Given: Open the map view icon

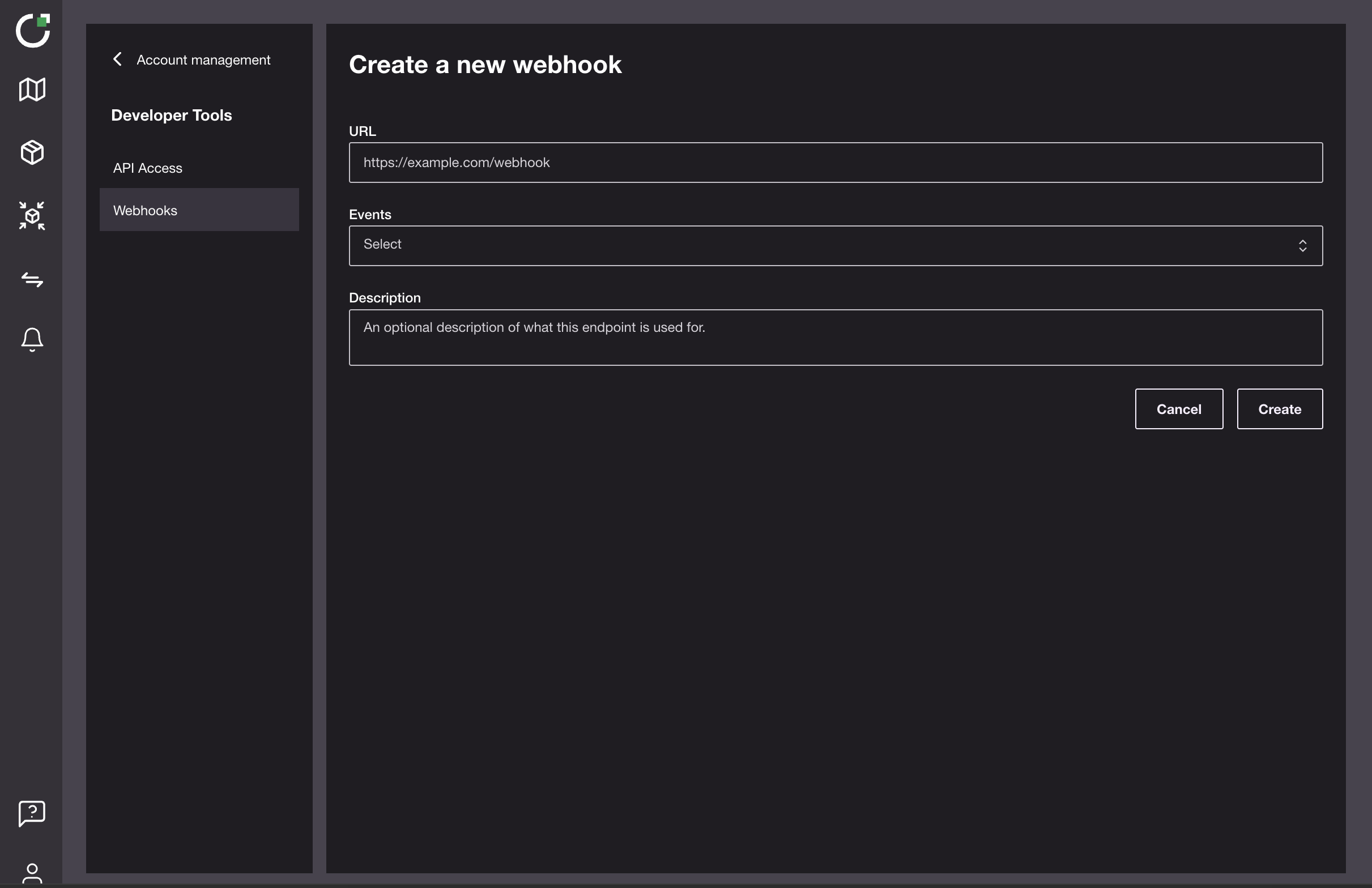Looking at the screenshot, I should click(32, 90).
